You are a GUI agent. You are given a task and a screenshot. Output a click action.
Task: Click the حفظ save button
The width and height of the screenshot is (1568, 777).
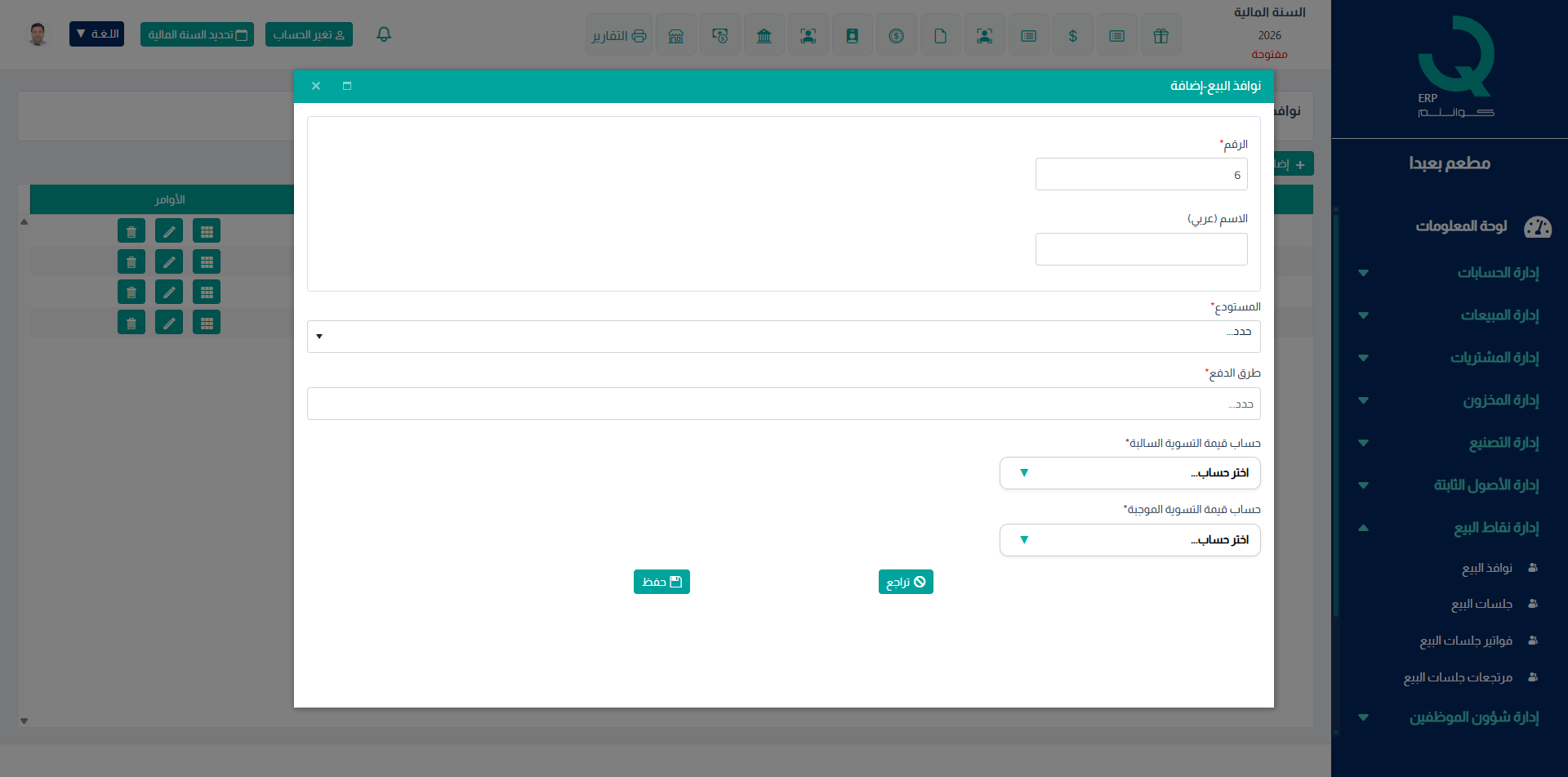tap(661, 582)
